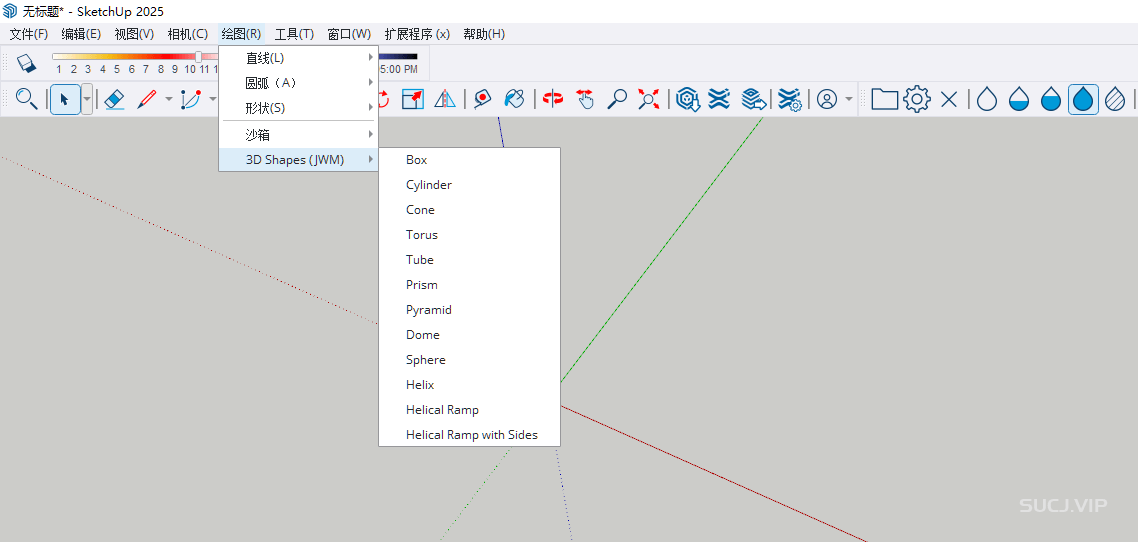Click the Zoom Extents icon
The image size is (1138, 542).
(x=648, y=99)
